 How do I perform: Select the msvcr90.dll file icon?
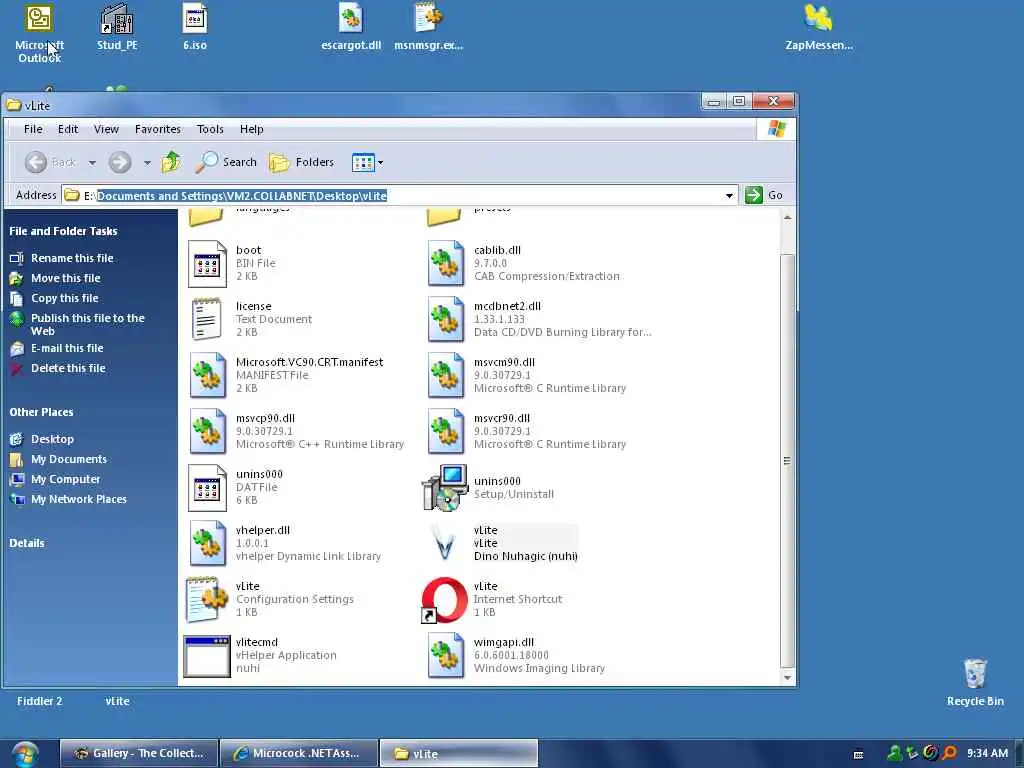pos(445,432)
